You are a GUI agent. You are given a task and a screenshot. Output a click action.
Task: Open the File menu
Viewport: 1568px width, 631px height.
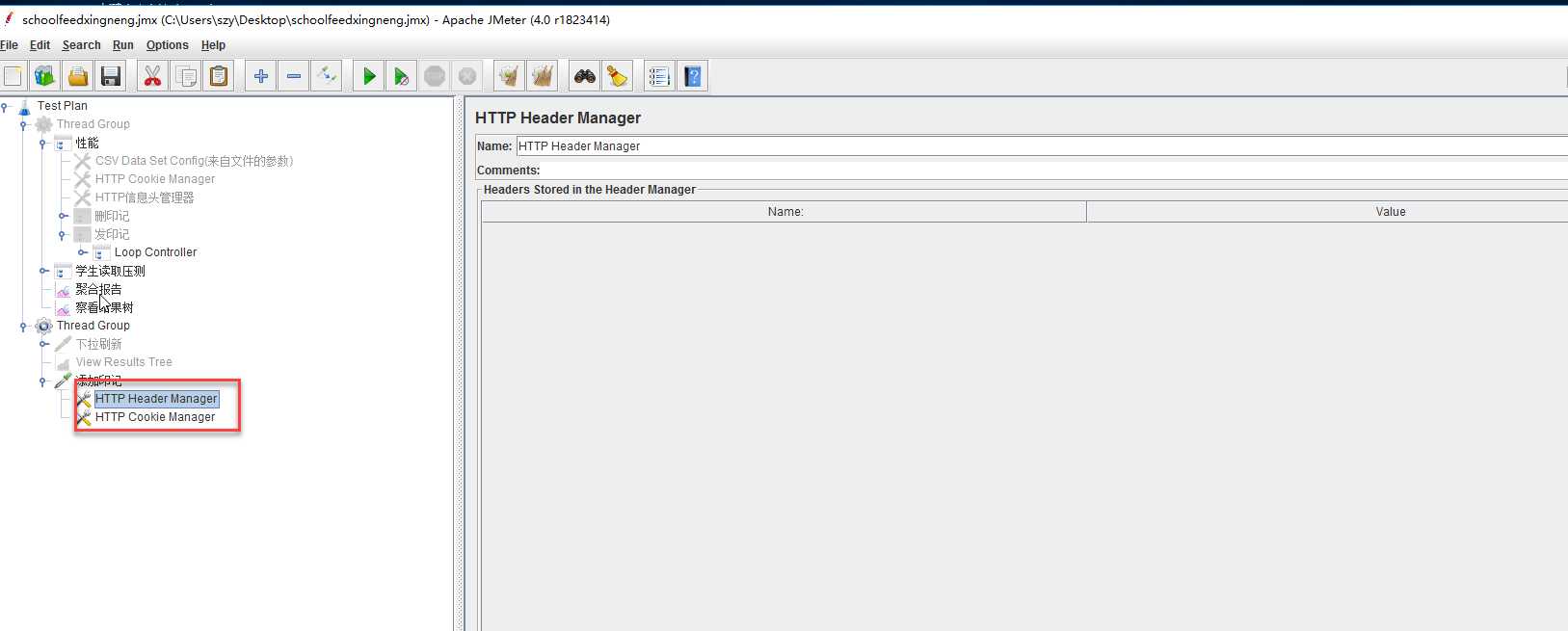point(10,45)
